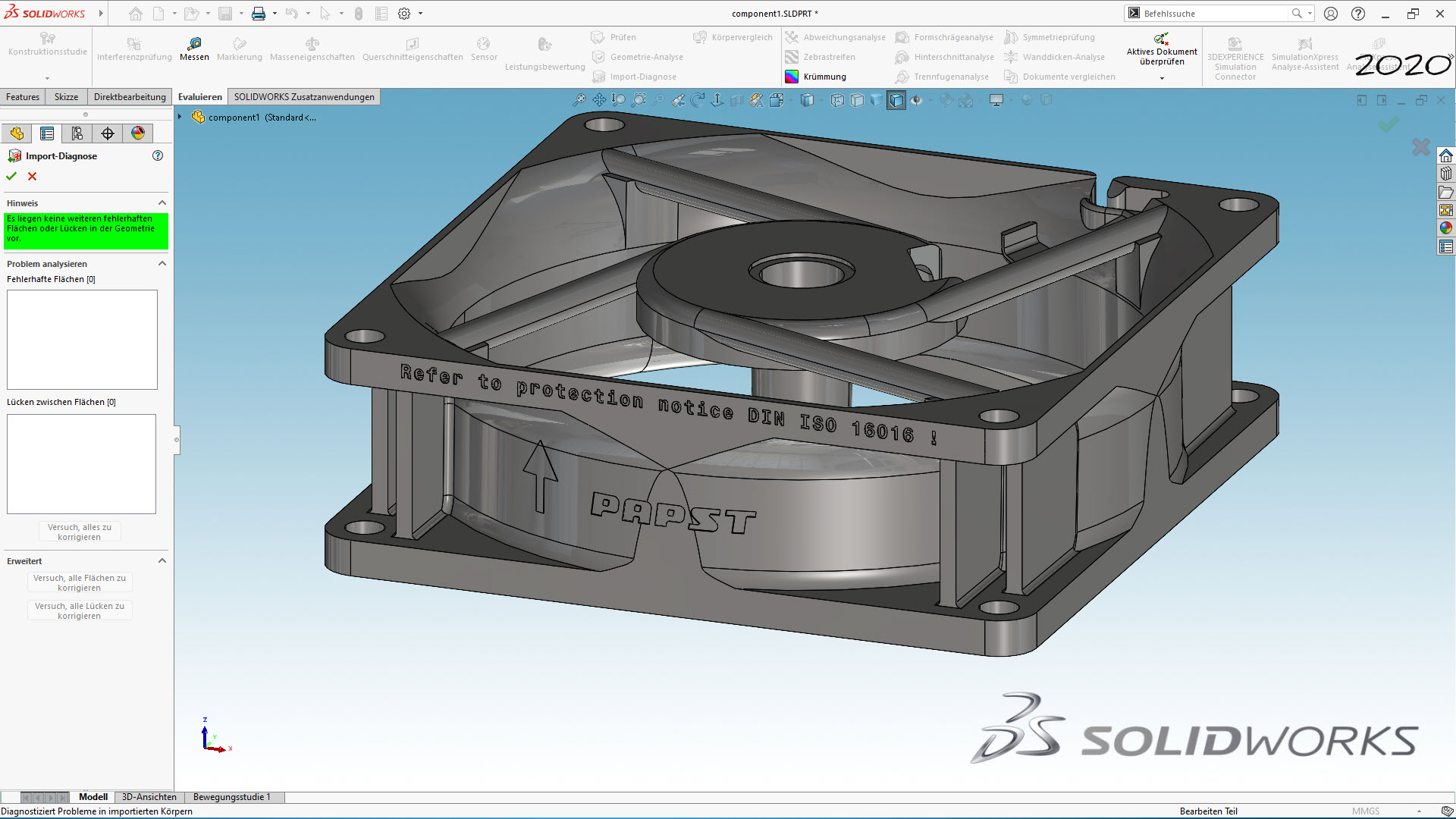The width and height of the screenshot is (1456, 819).
Task: Open Aktives Dokument überprüfen tool
Action: (x=1161, y=49)
